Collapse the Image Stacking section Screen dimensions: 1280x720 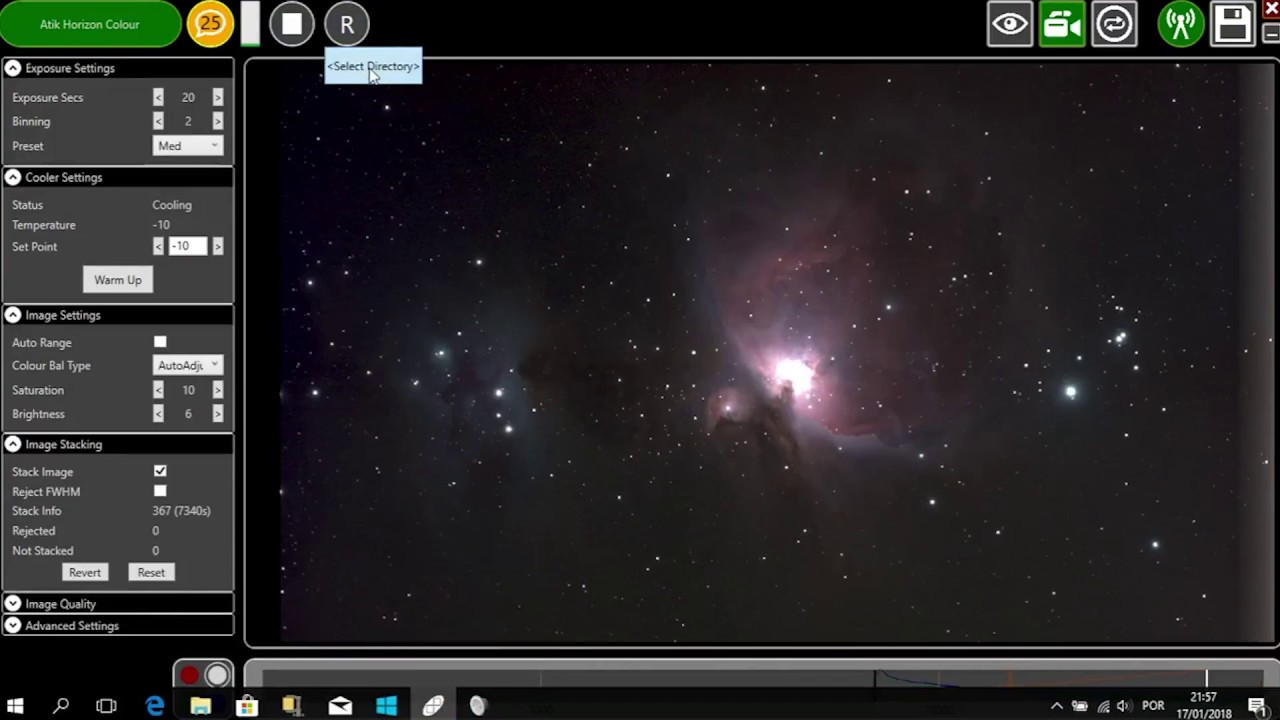13,444
